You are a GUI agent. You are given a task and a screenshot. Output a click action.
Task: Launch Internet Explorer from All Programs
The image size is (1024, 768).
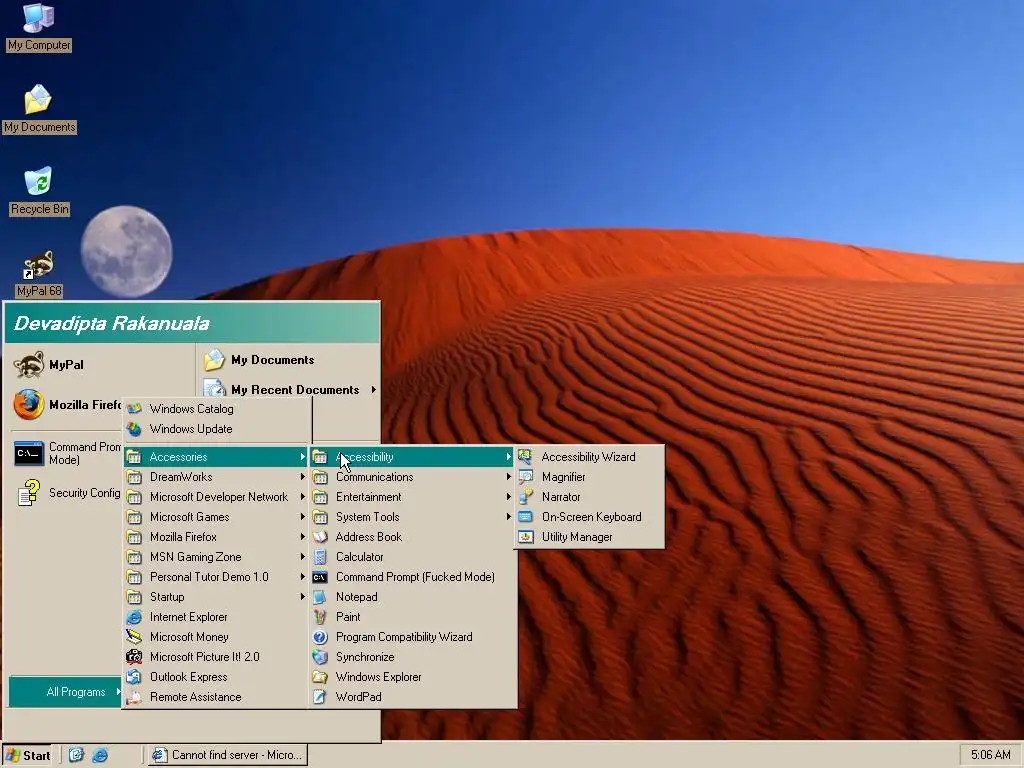[x=216, y=617]
